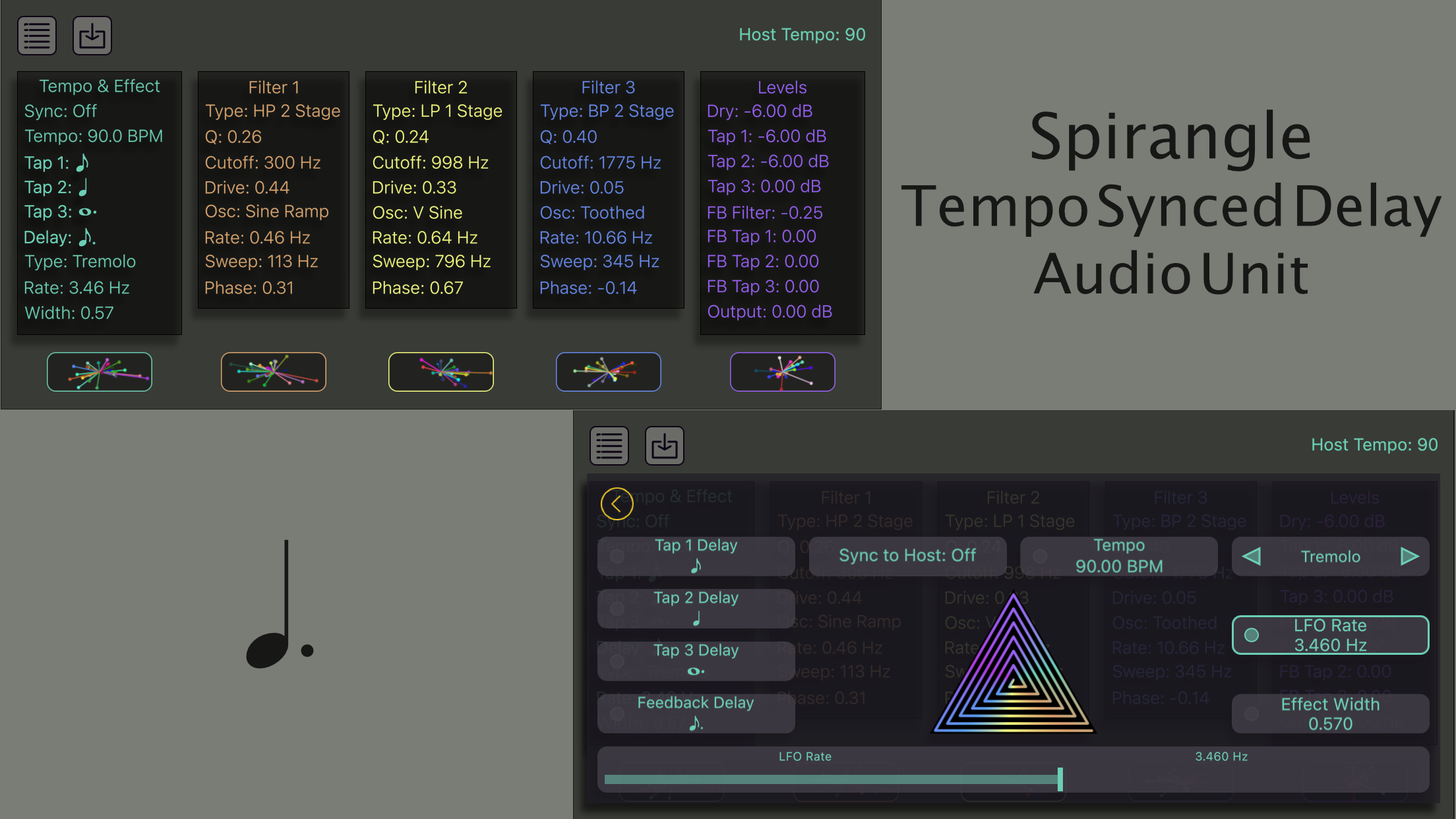
Task: Open Tempo & Effect starburst button
Action: [100, 372]
